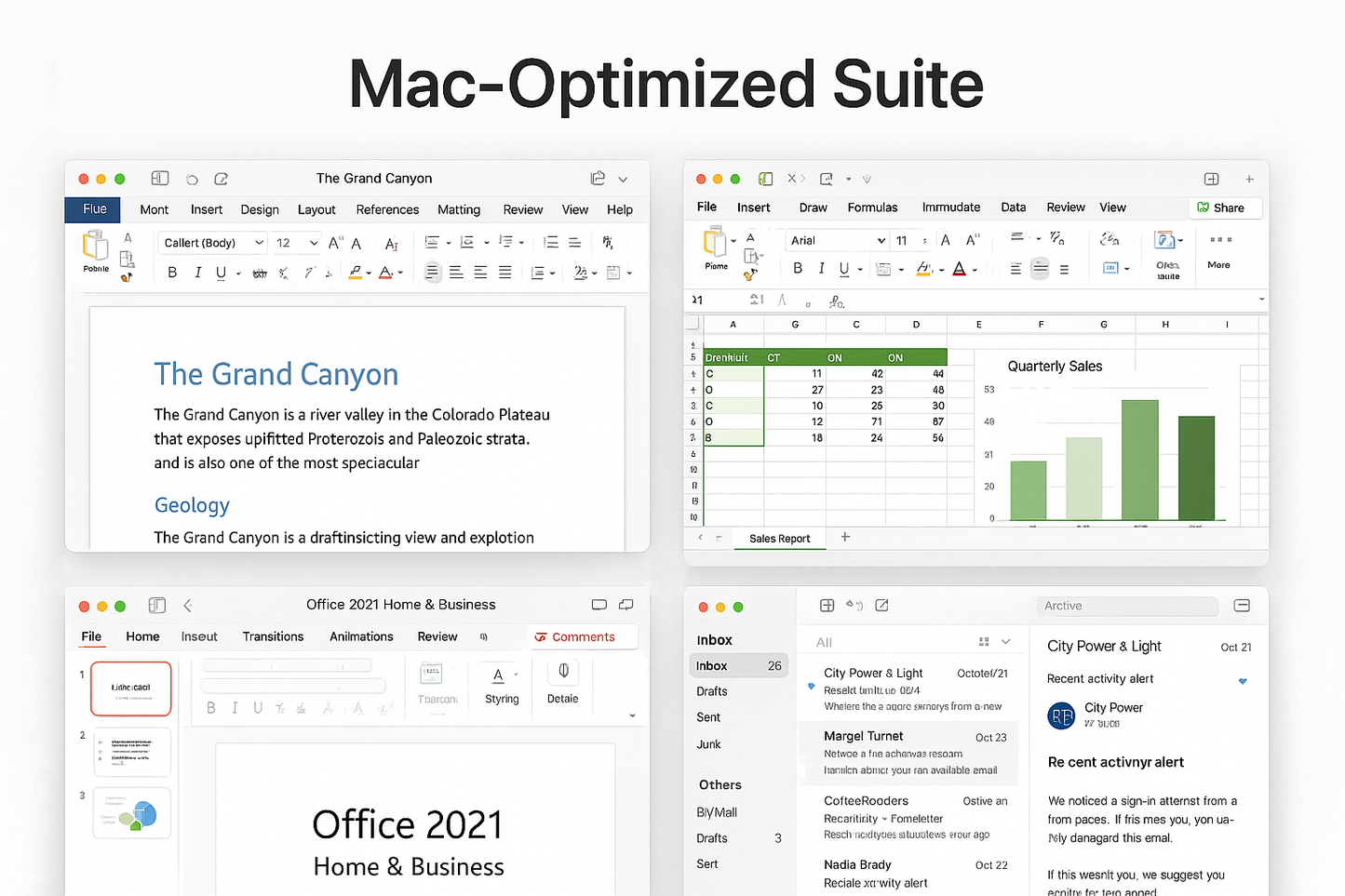
Task: Expand the chevron in Word title bar
Action: coord(623,179)
